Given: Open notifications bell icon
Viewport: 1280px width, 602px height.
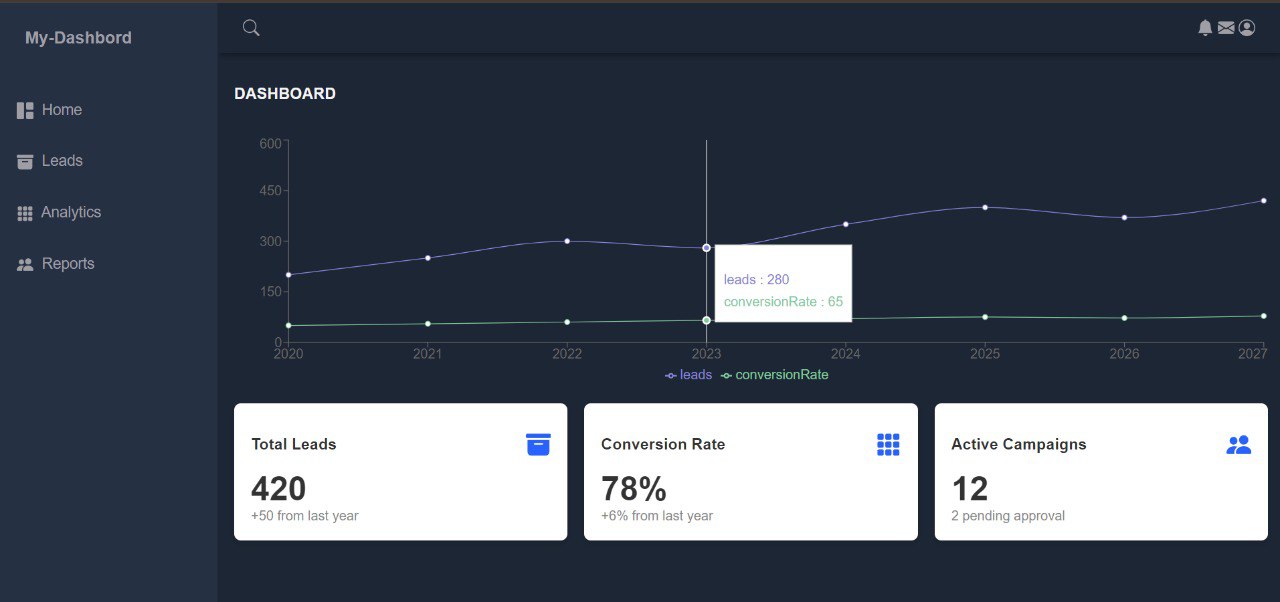Looking at the screenshot, I should click(1205, 28).
